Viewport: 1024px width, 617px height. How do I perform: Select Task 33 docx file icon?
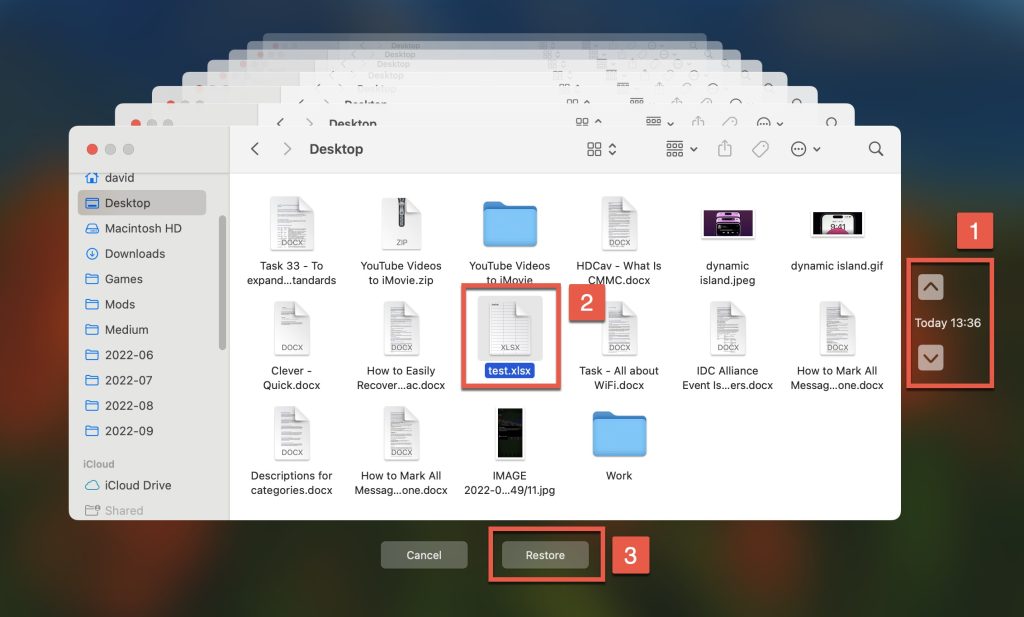point(291,223)
